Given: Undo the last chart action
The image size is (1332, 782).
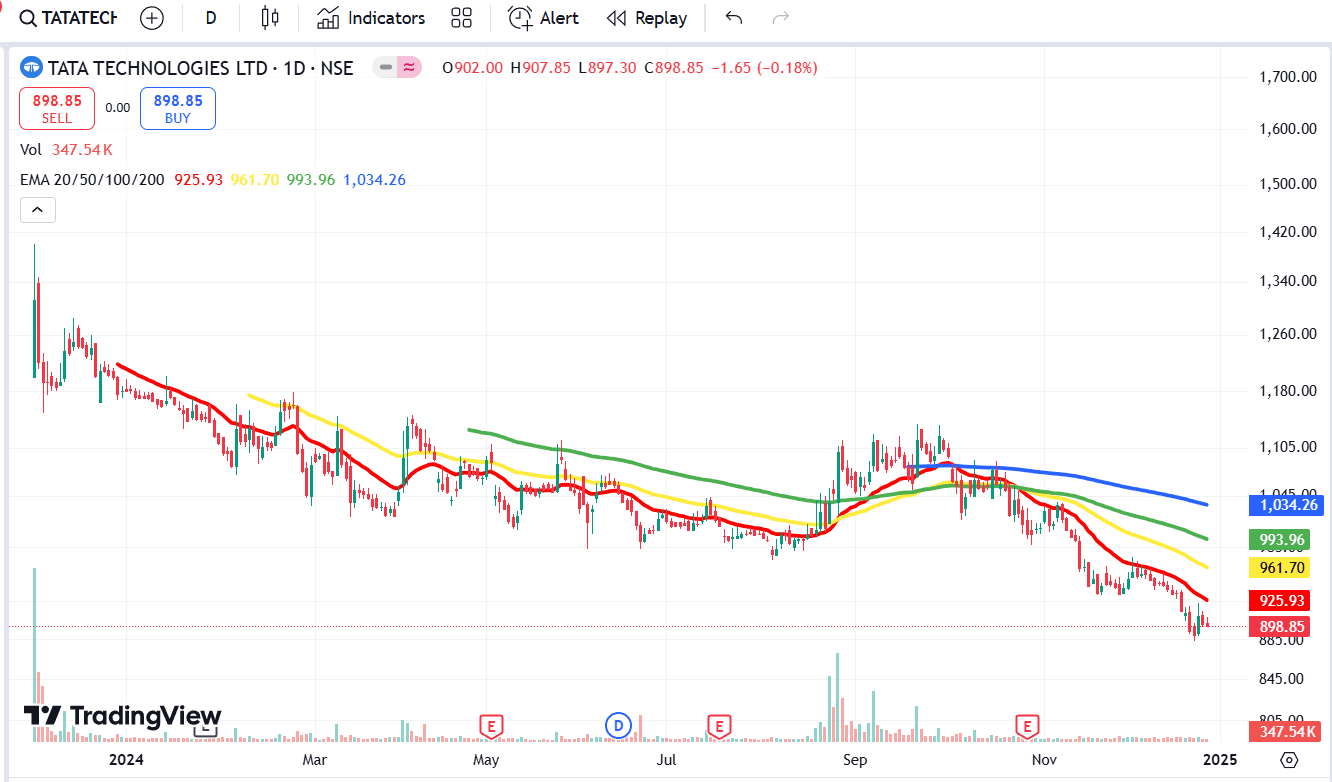Looking at the screenshot, I should [x=734, y=18].
